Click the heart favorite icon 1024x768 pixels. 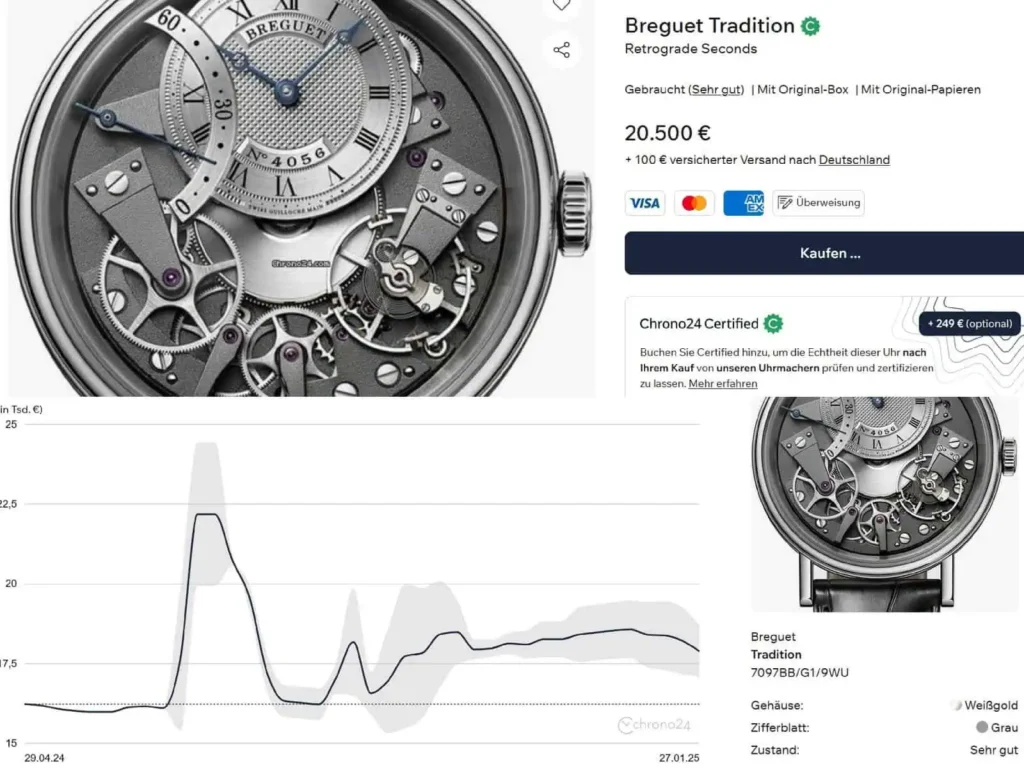[562, 5]
